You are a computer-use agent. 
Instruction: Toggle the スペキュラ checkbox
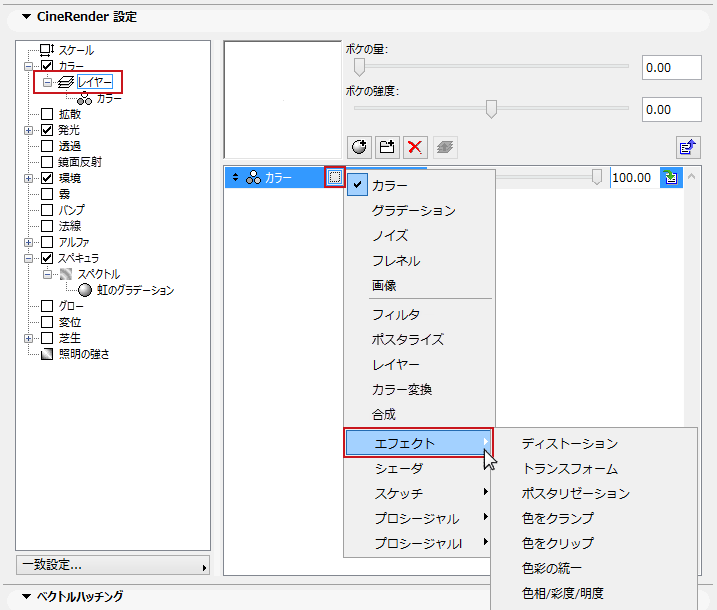click(x=47, y=258)
